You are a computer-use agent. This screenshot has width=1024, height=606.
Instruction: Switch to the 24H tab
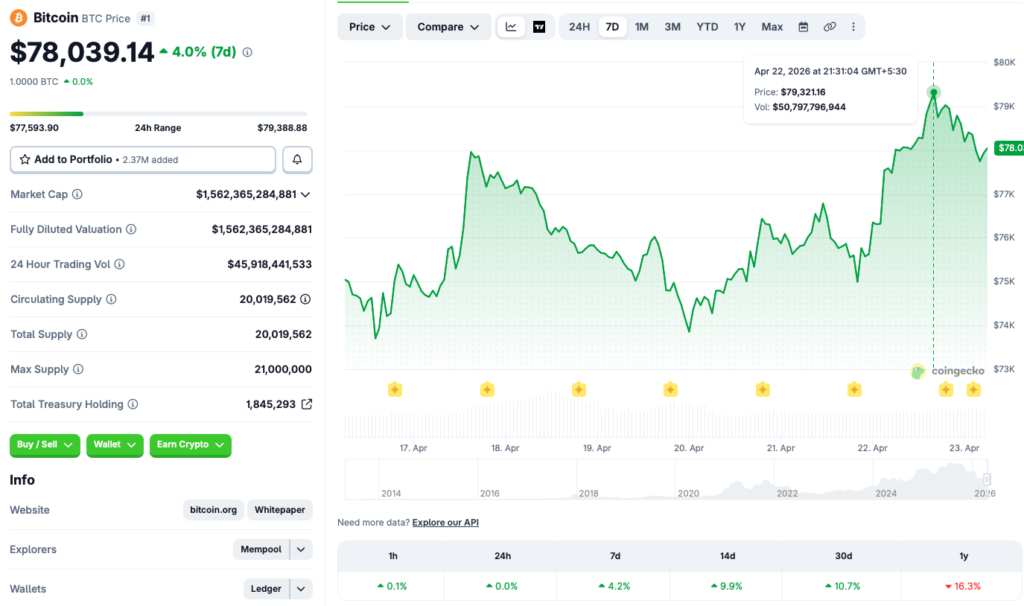coord(578,27)
